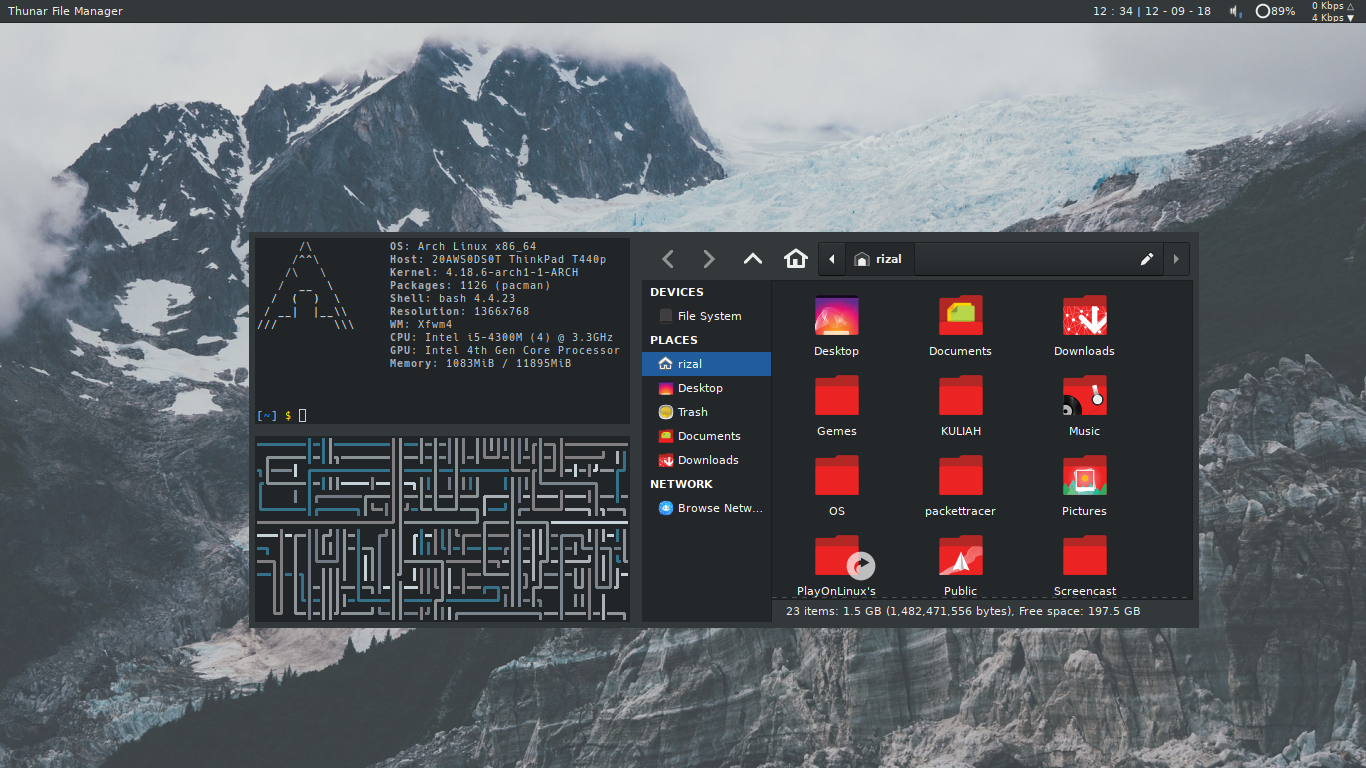Click the PLACES header in sidebar
The width and height of the screenshot is (1366, 768).
(674, 340)
